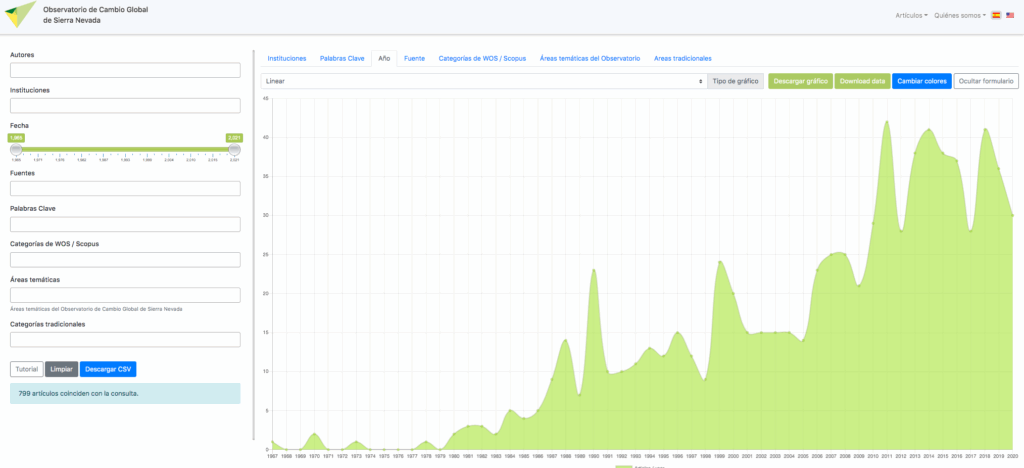Click Cambiar colores to change chart colors

pyautogui.click(x=921, y=81)
